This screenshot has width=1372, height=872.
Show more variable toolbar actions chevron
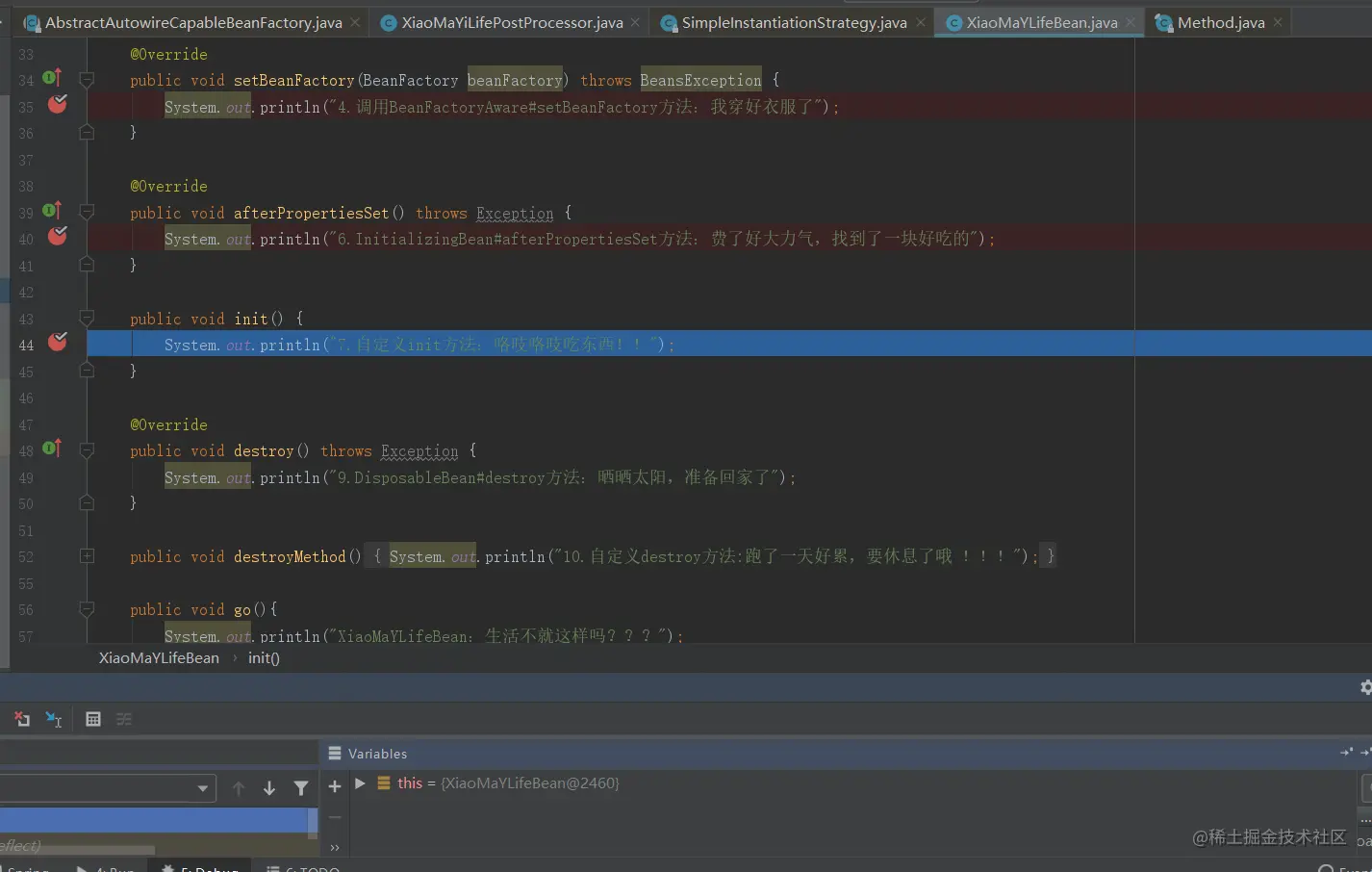[335, 848]
